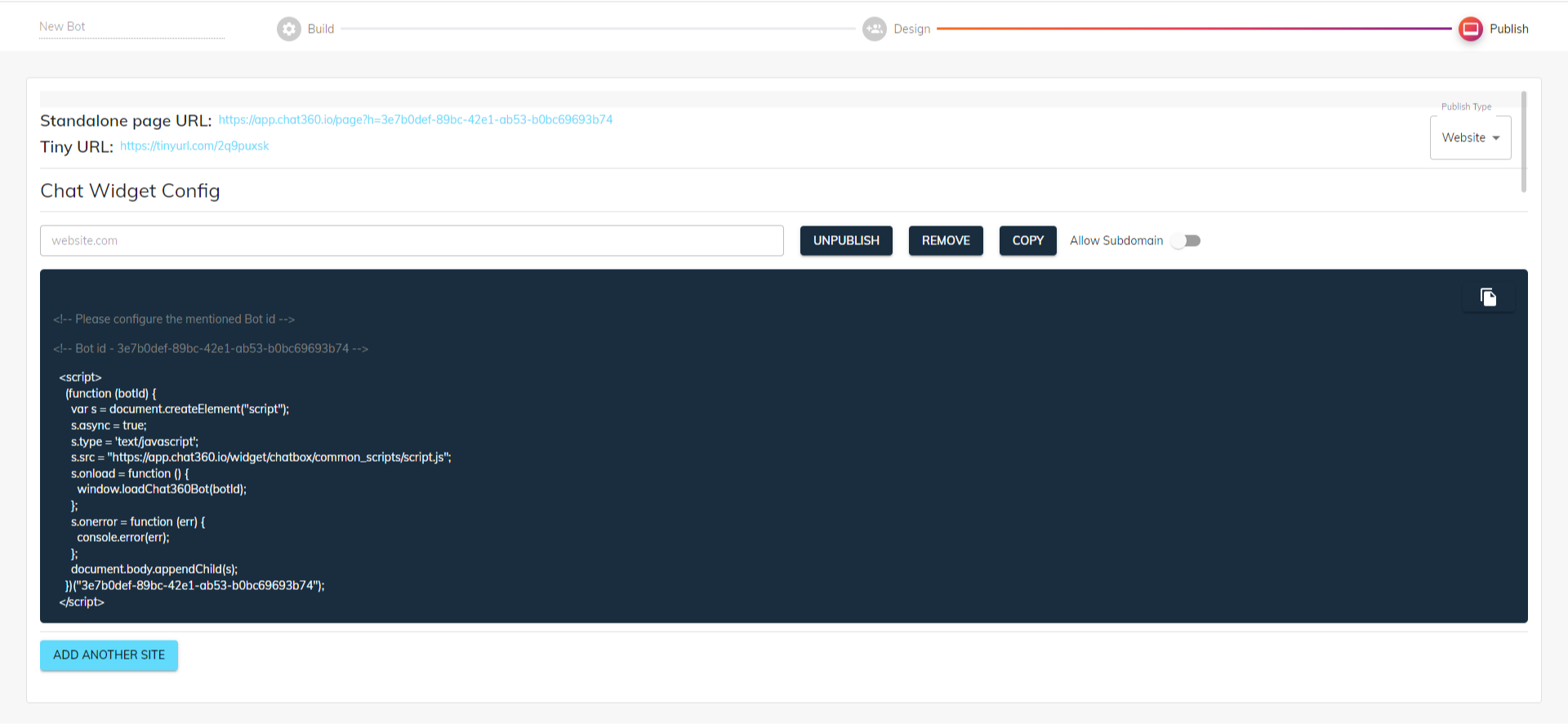Click the panel vertical scrollbar
This screenshot has height=724, width=1568.
[1523, 141]
